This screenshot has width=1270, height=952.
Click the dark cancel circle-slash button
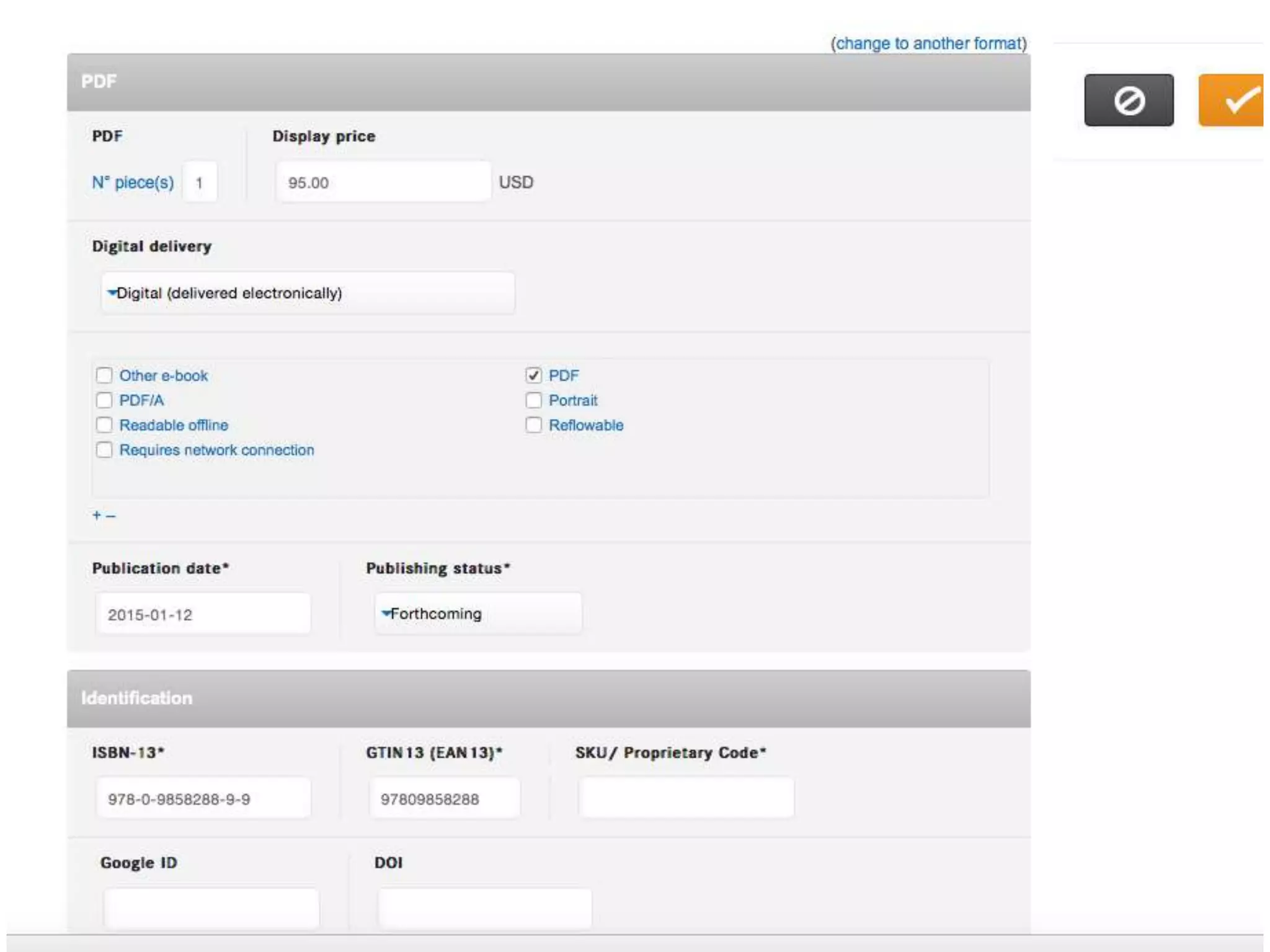point(1128,100)
